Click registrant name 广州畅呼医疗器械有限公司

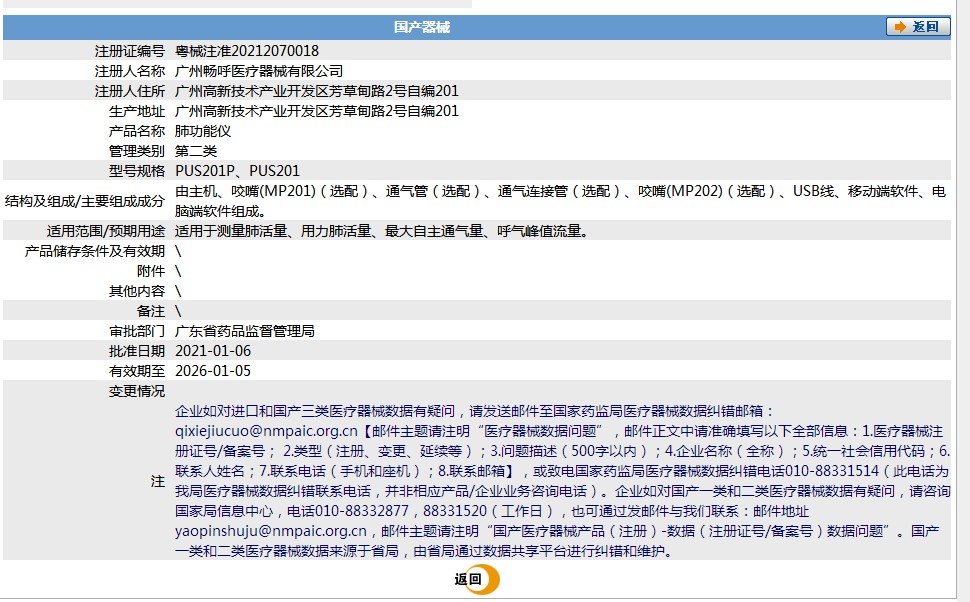259,71
